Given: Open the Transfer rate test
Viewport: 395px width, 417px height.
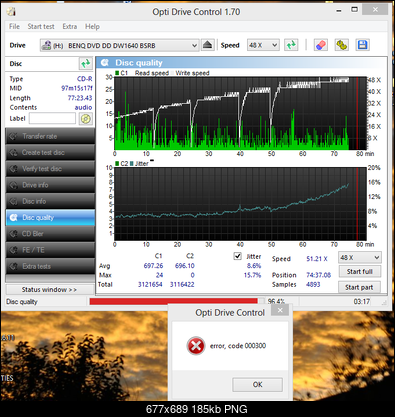Looking at the screenshot, I should 50,136.
